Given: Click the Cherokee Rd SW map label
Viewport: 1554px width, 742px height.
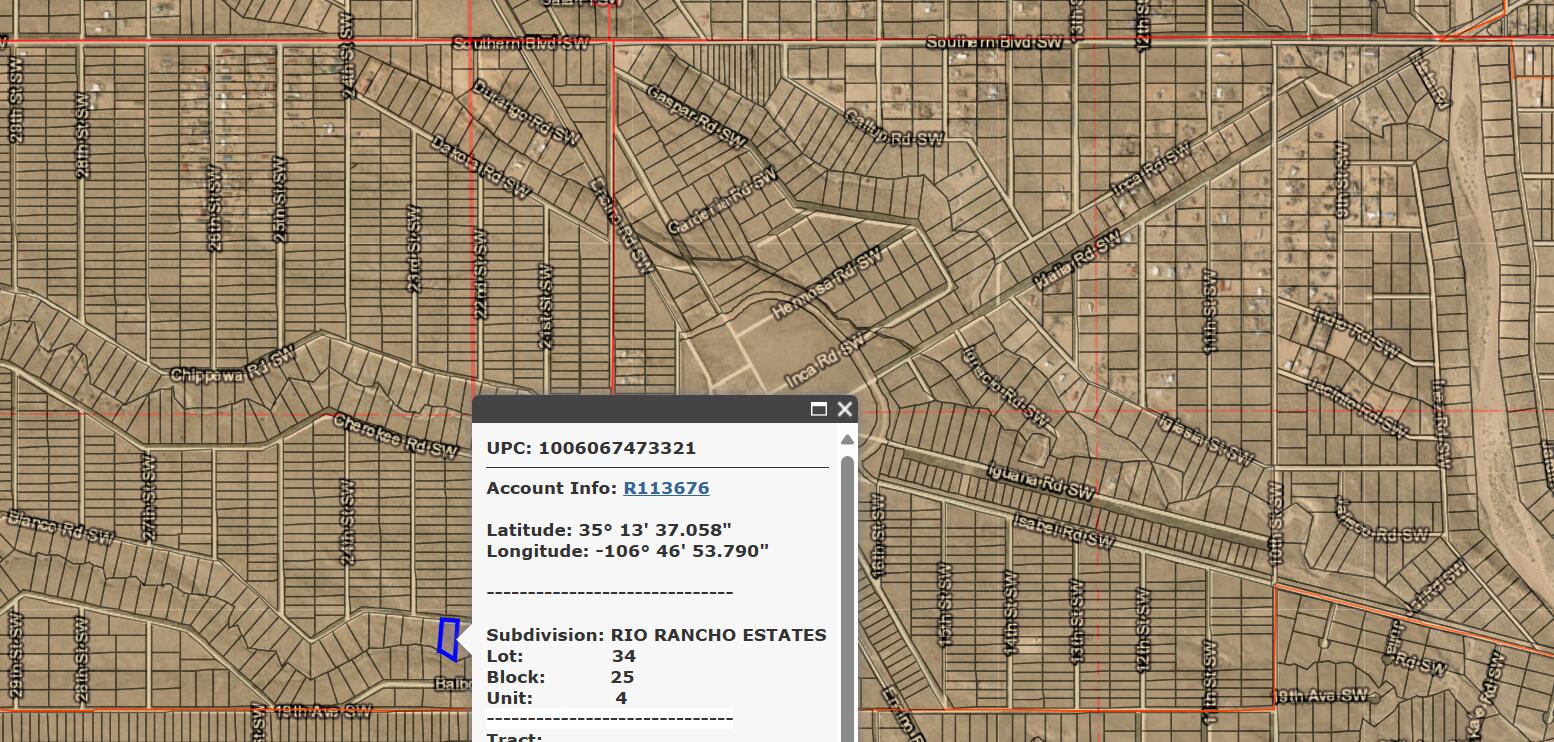Looking at the screenshot, I should (394, 436).
